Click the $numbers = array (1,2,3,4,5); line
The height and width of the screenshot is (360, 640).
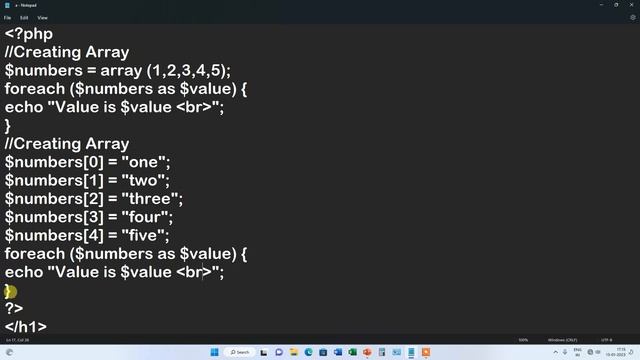coord(118,71)
